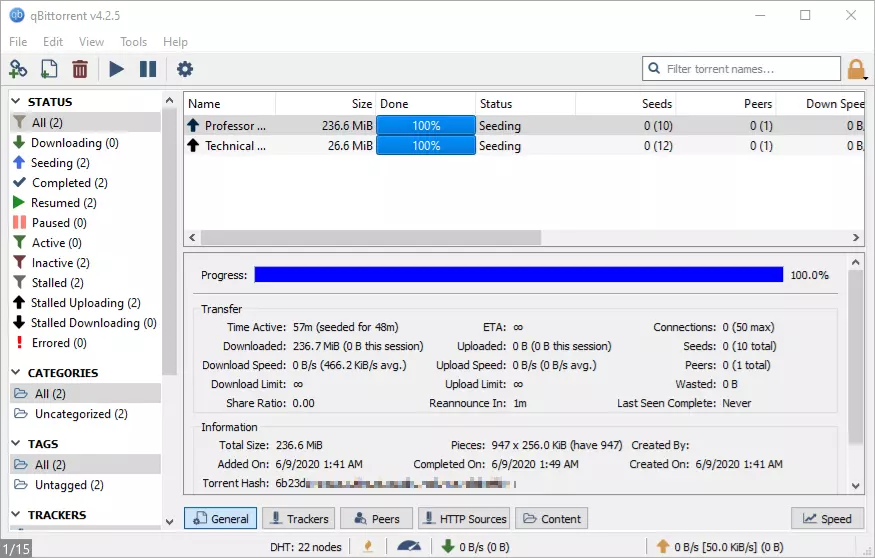Open Options via the gear icon
This screenshot has height=558, width=875.
click(185, 69)
